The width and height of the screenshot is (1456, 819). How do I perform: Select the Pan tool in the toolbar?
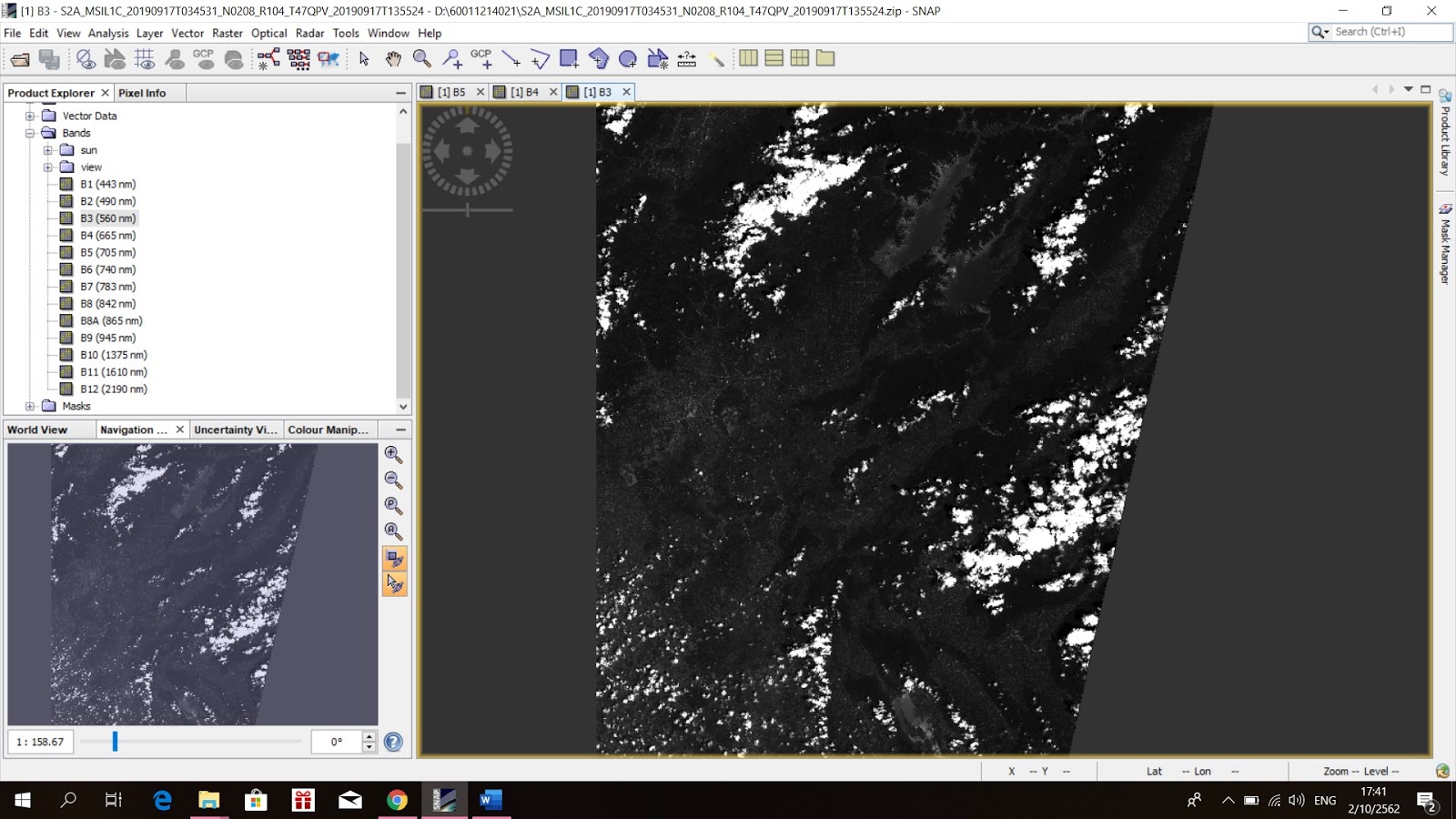pos(394,59)
